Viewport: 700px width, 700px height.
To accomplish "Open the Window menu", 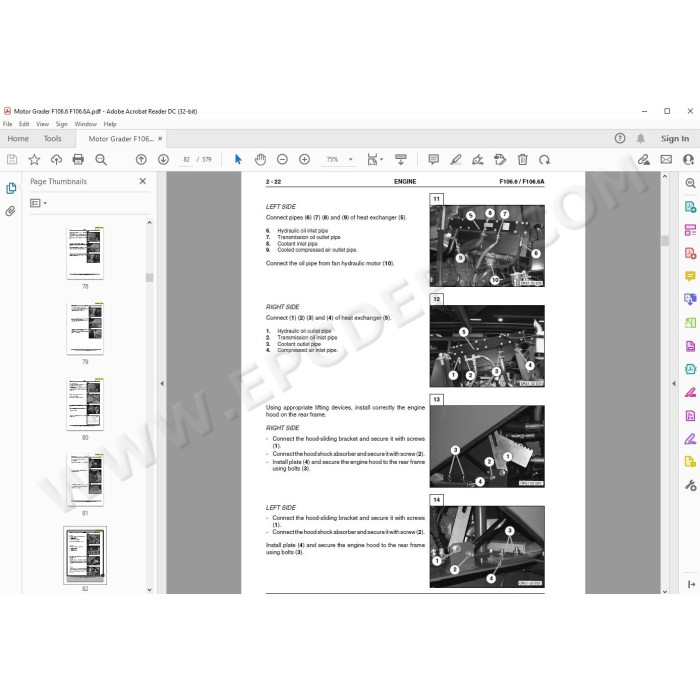I will click(85, 124).
